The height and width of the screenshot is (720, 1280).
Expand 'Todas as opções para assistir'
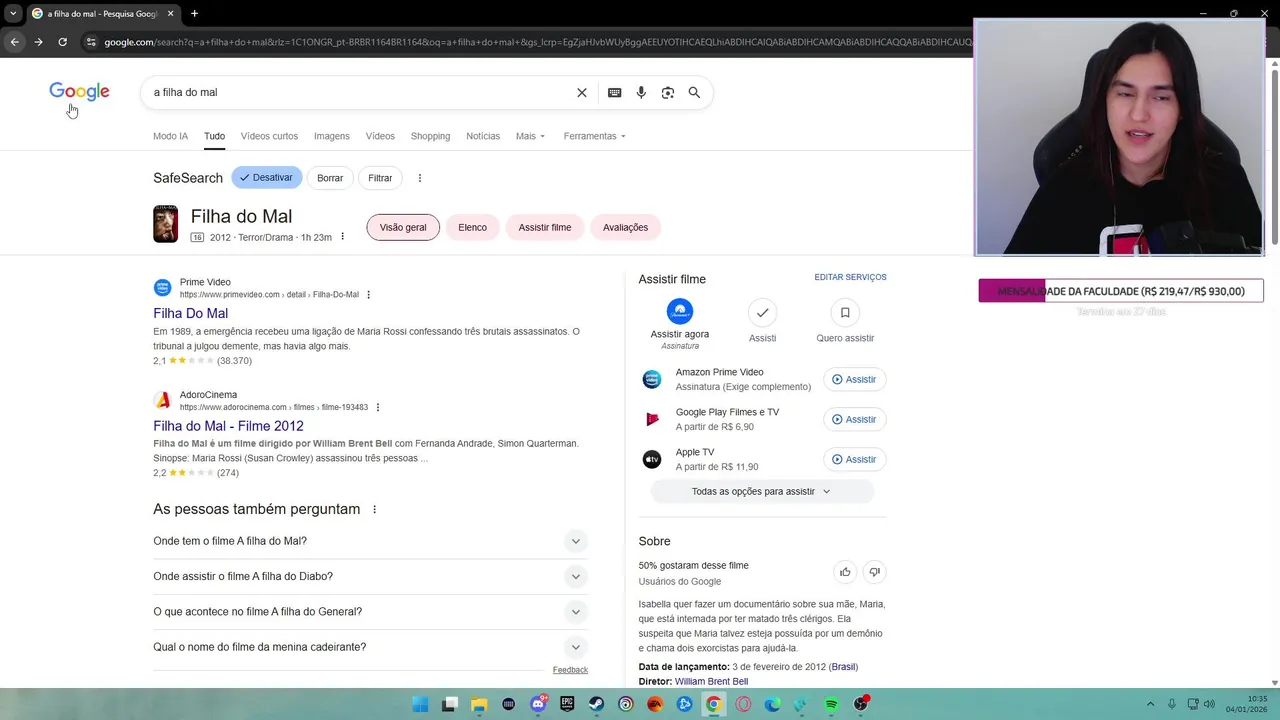tap(762, 491)
